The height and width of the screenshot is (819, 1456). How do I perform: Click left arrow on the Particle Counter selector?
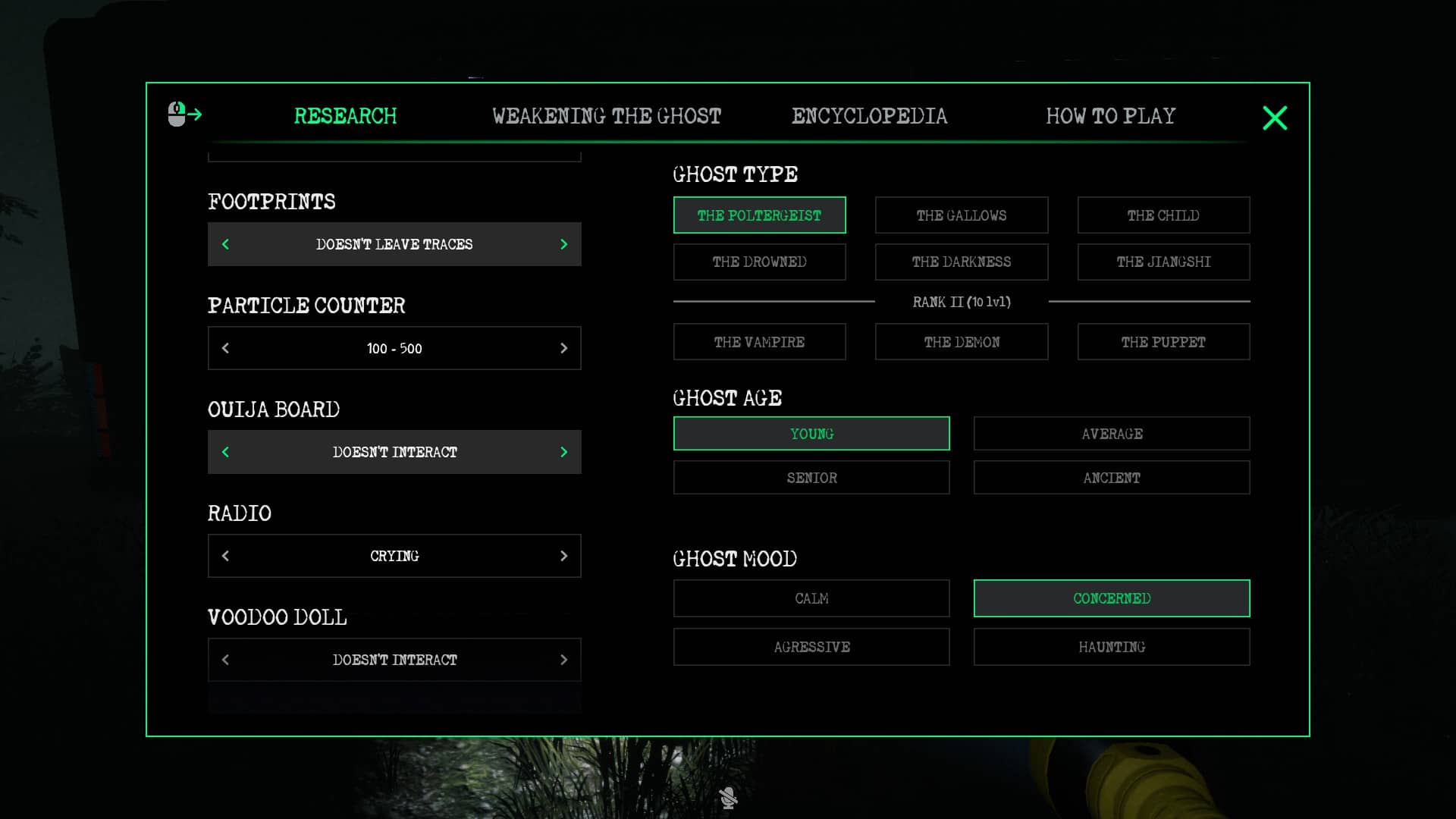coord(225,348)
